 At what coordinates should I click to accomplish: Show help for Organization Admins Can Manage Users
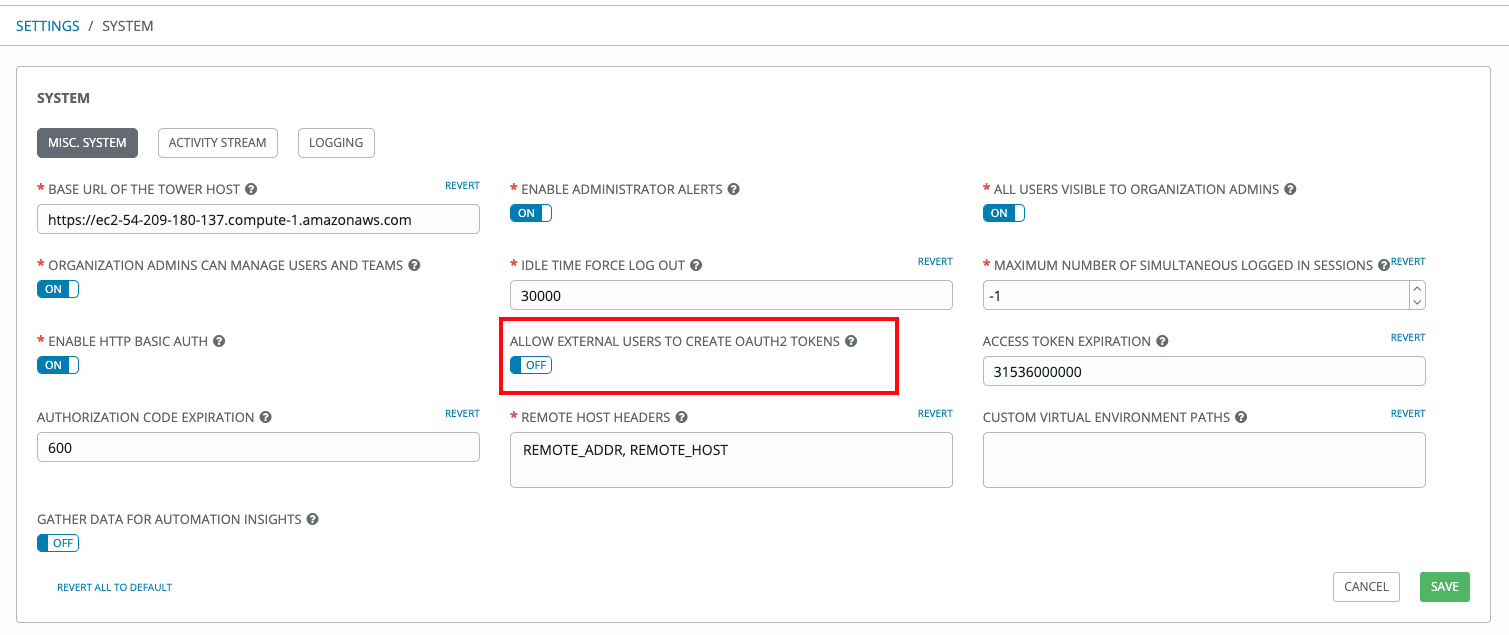[x=414, y=265]
